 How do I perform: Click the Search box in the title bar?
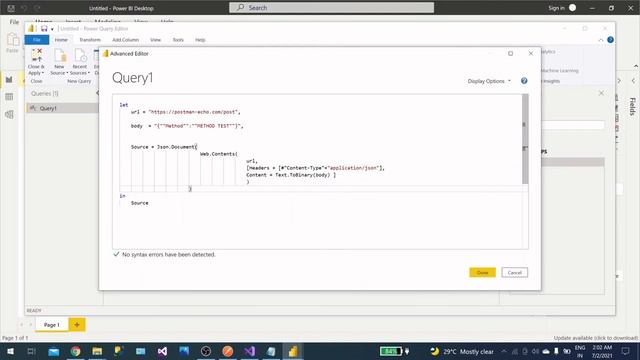point(331,7)
